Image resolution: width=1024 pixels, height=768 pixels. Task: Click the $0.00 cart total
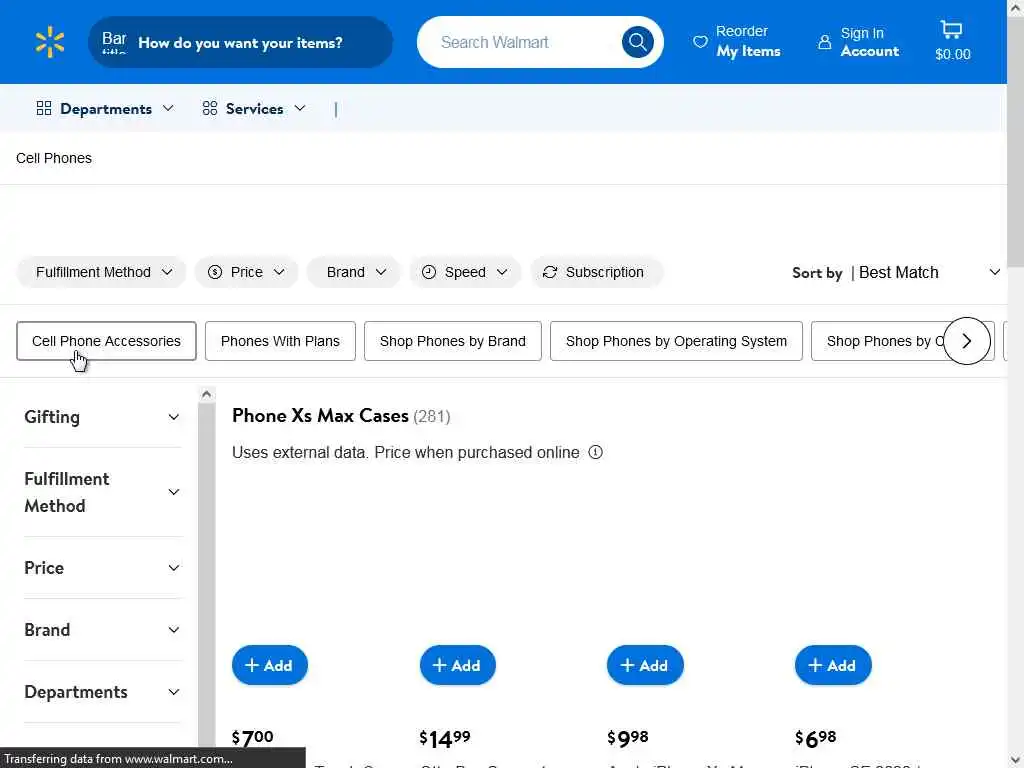[x=953, y=54]
